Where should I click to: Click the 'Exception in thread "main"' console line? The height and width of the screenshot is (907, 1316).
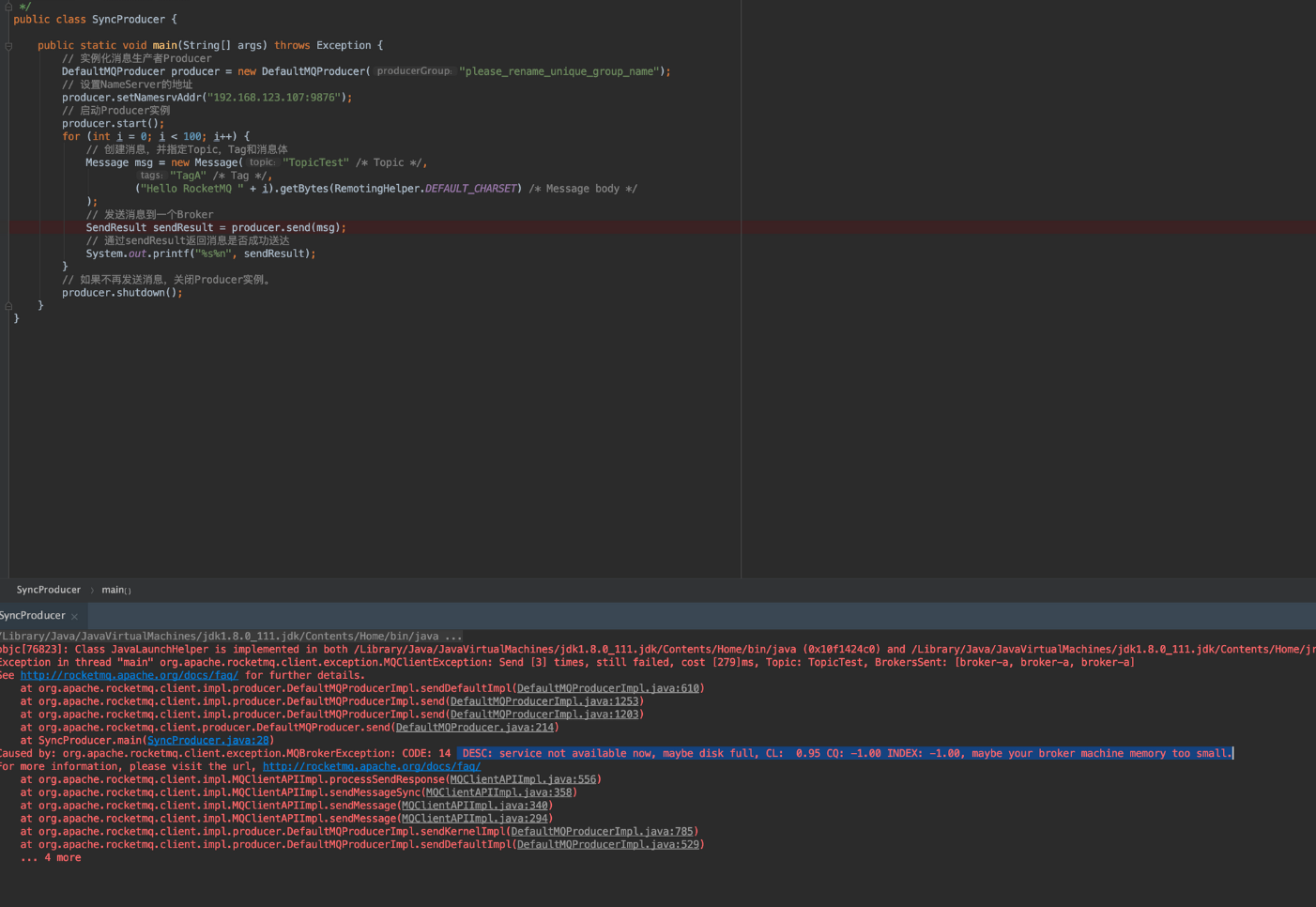(567, 662)
